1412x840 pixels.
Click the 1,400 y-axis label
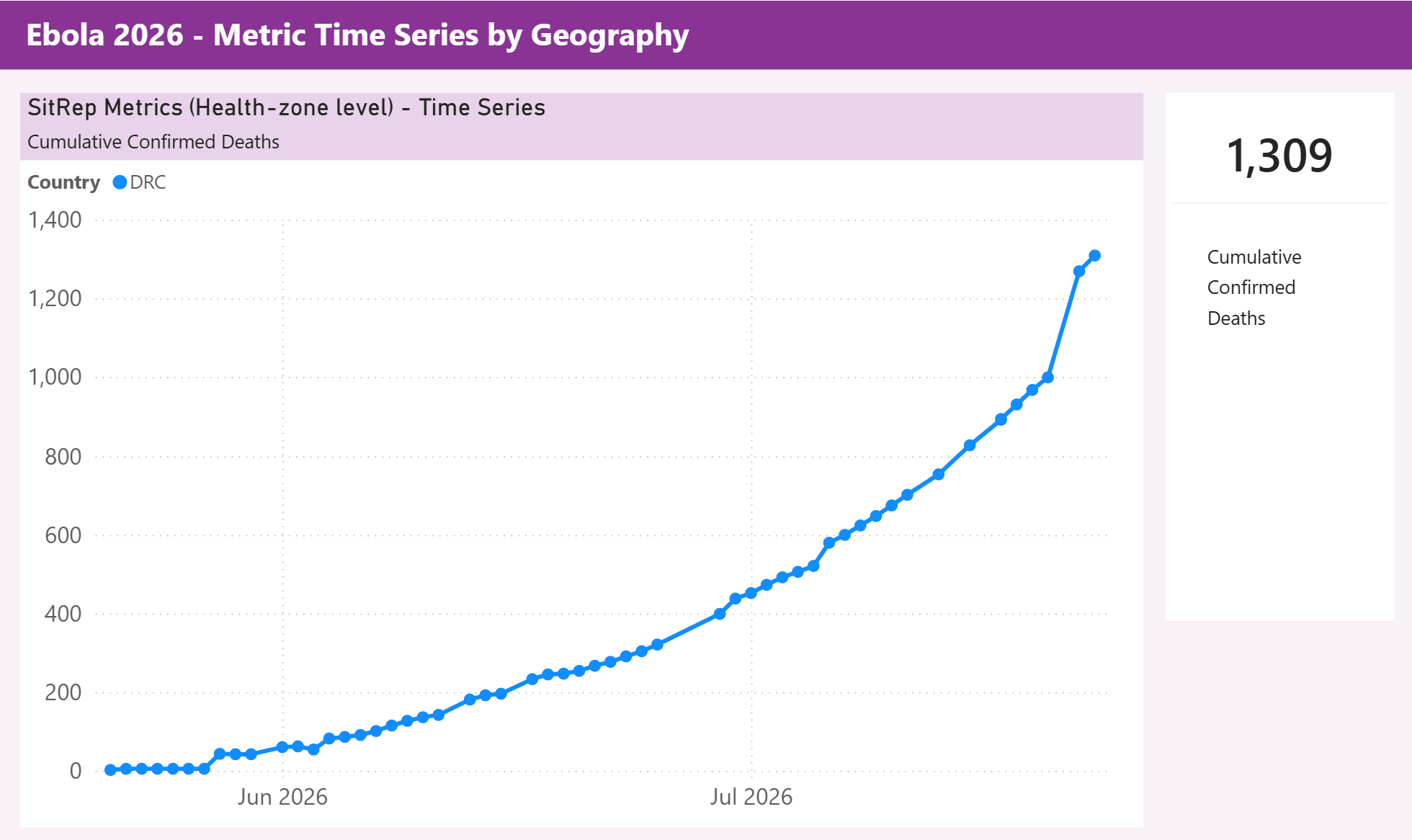tap(55, 220)
